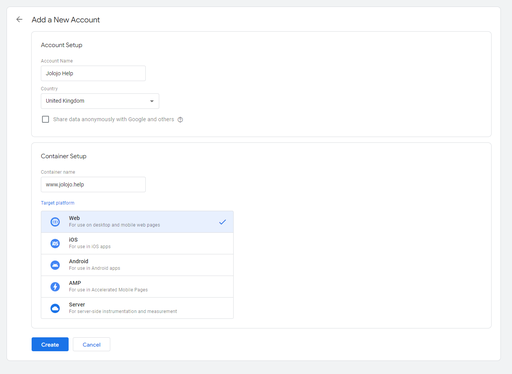Click the checkmark on the Web row

tap(222, 222)
